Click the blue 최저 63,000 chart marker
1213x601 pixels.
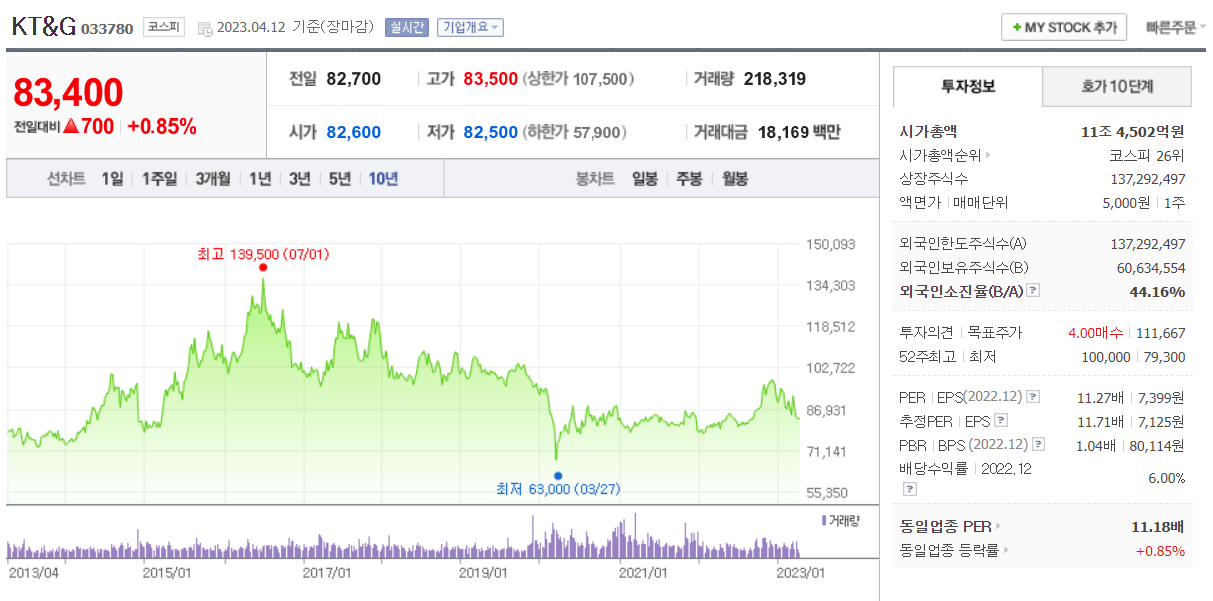point(557,475)
